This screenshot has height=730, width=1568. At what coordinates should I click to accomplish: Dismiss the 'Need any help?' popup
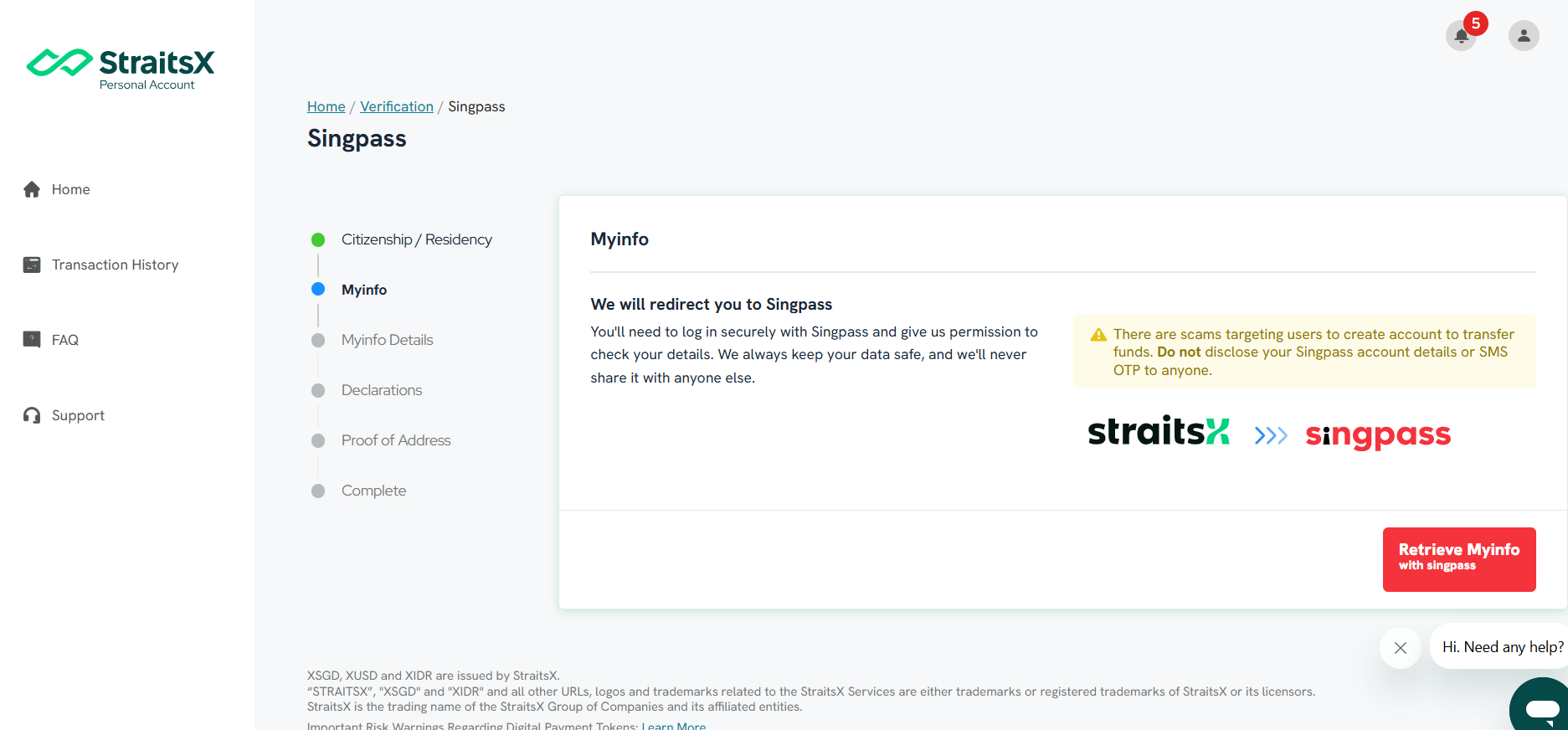pos(1401,648)
